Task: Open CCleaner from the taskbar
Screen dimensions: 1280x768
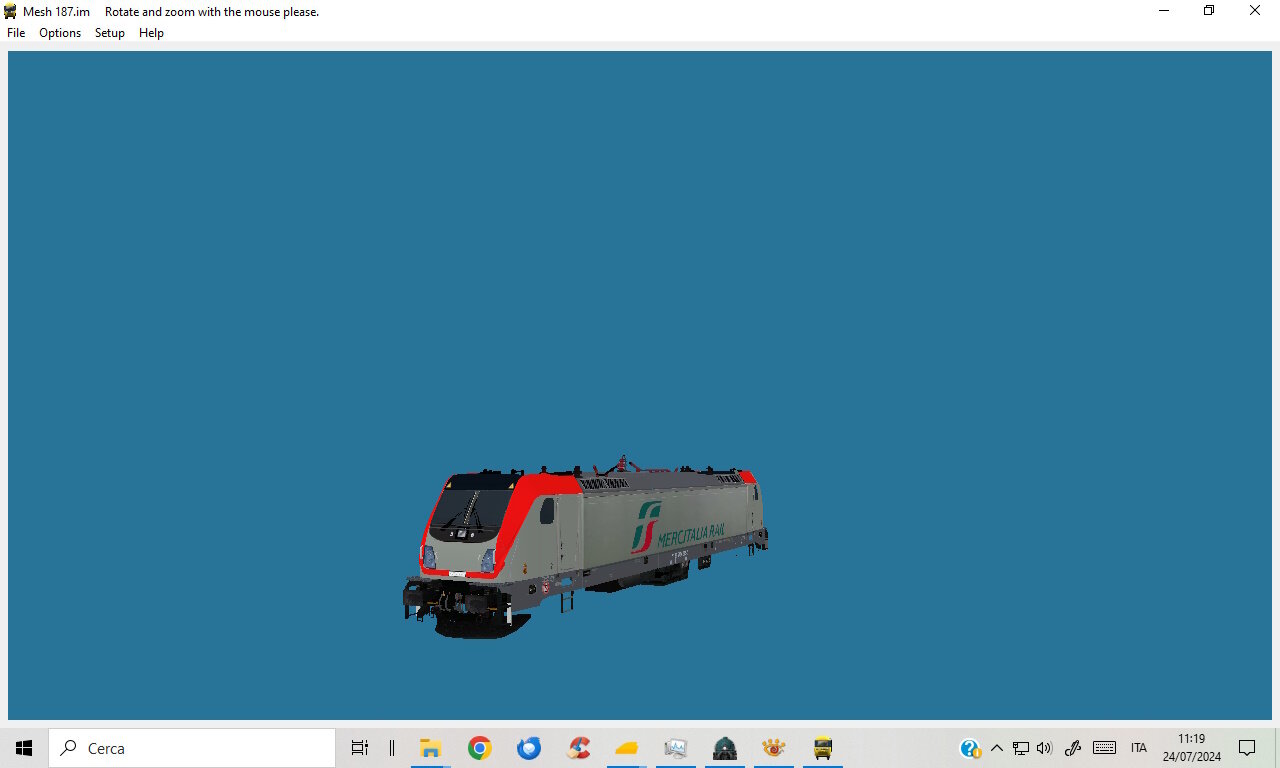Action: pyautogui.click(x=578, y=748)
